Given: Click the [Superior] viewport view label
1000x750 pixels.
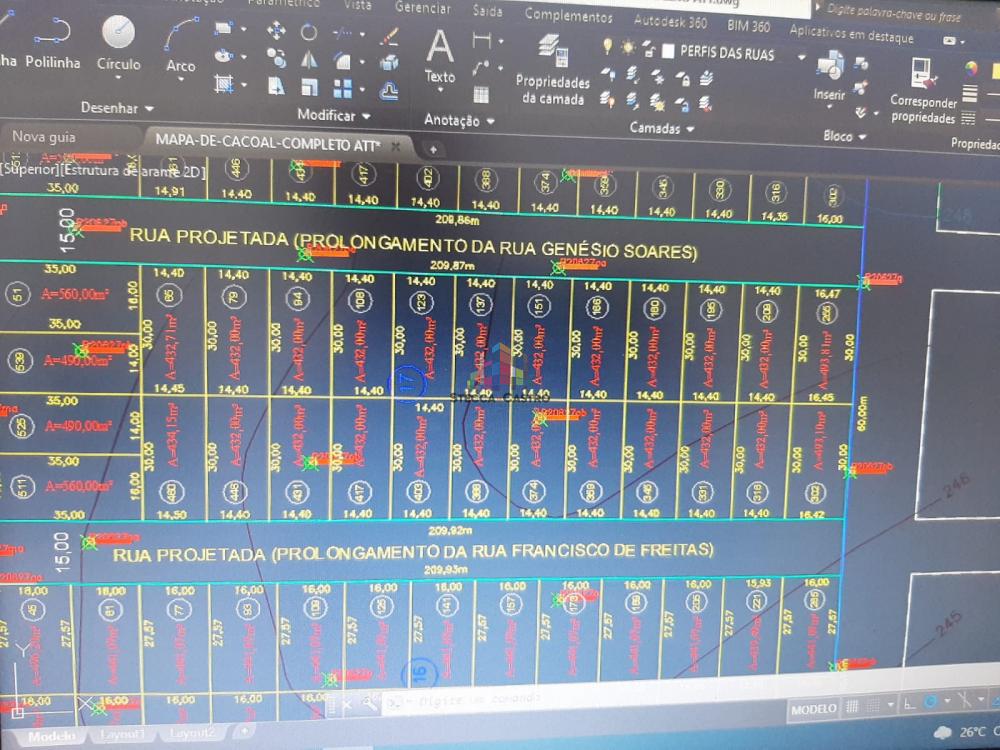Looking at the screenshot, I should 30,170.
